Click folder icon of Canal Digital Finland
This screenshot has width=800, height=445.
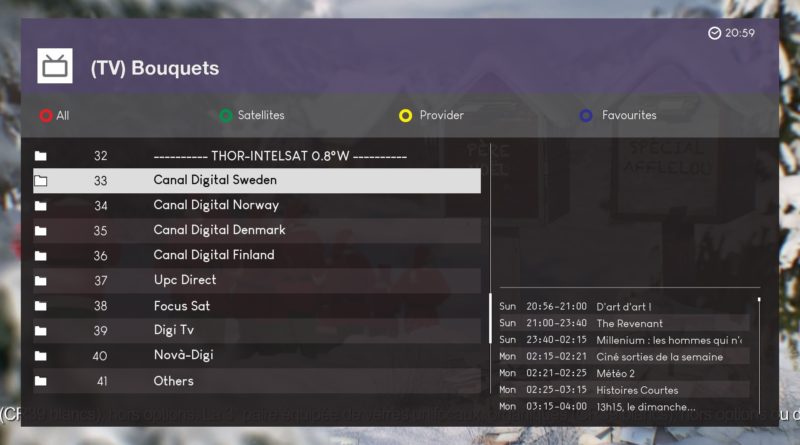(41, 256)
